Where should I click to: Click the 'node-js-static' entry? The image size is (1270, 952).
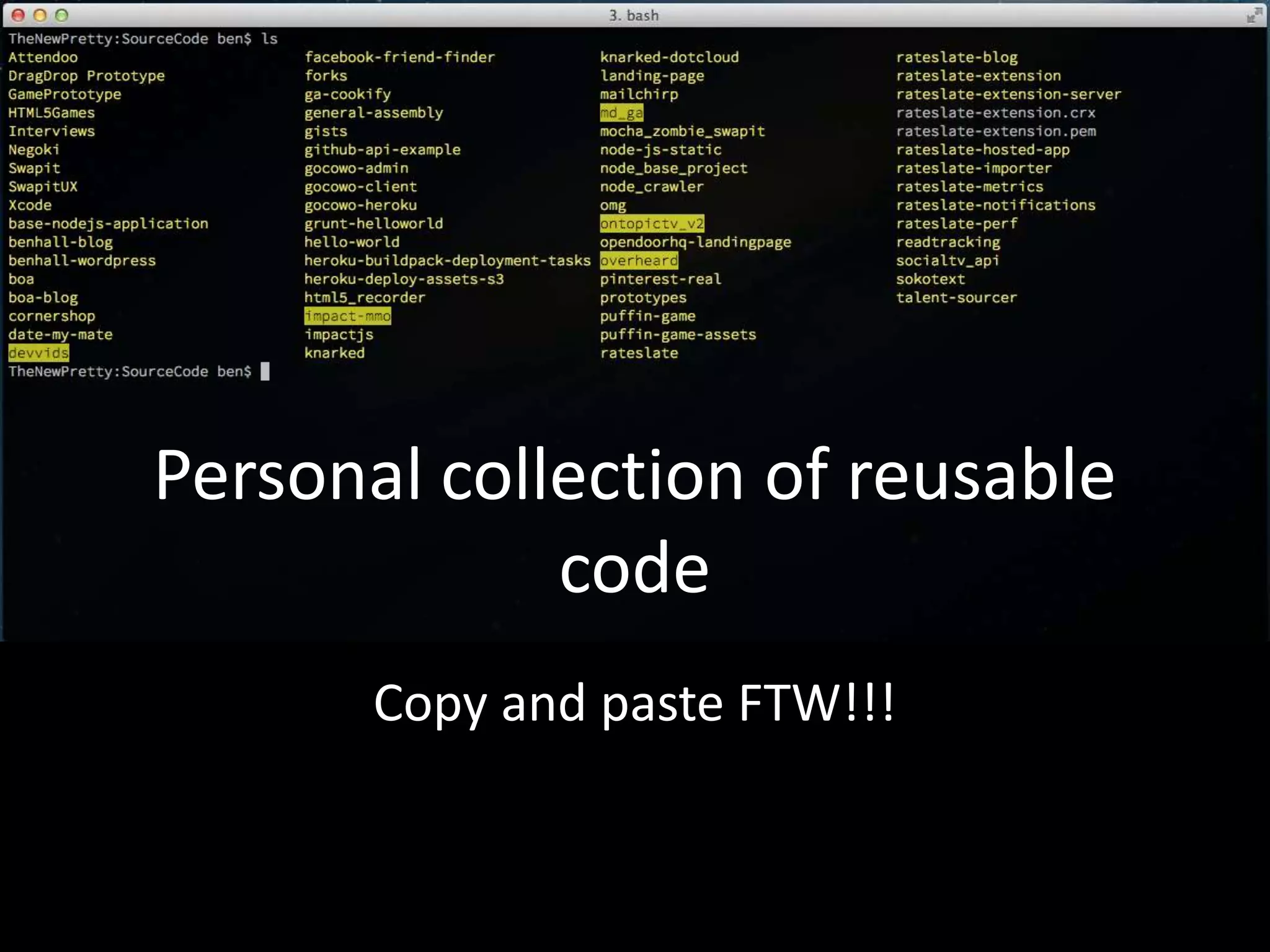(660, 149)
